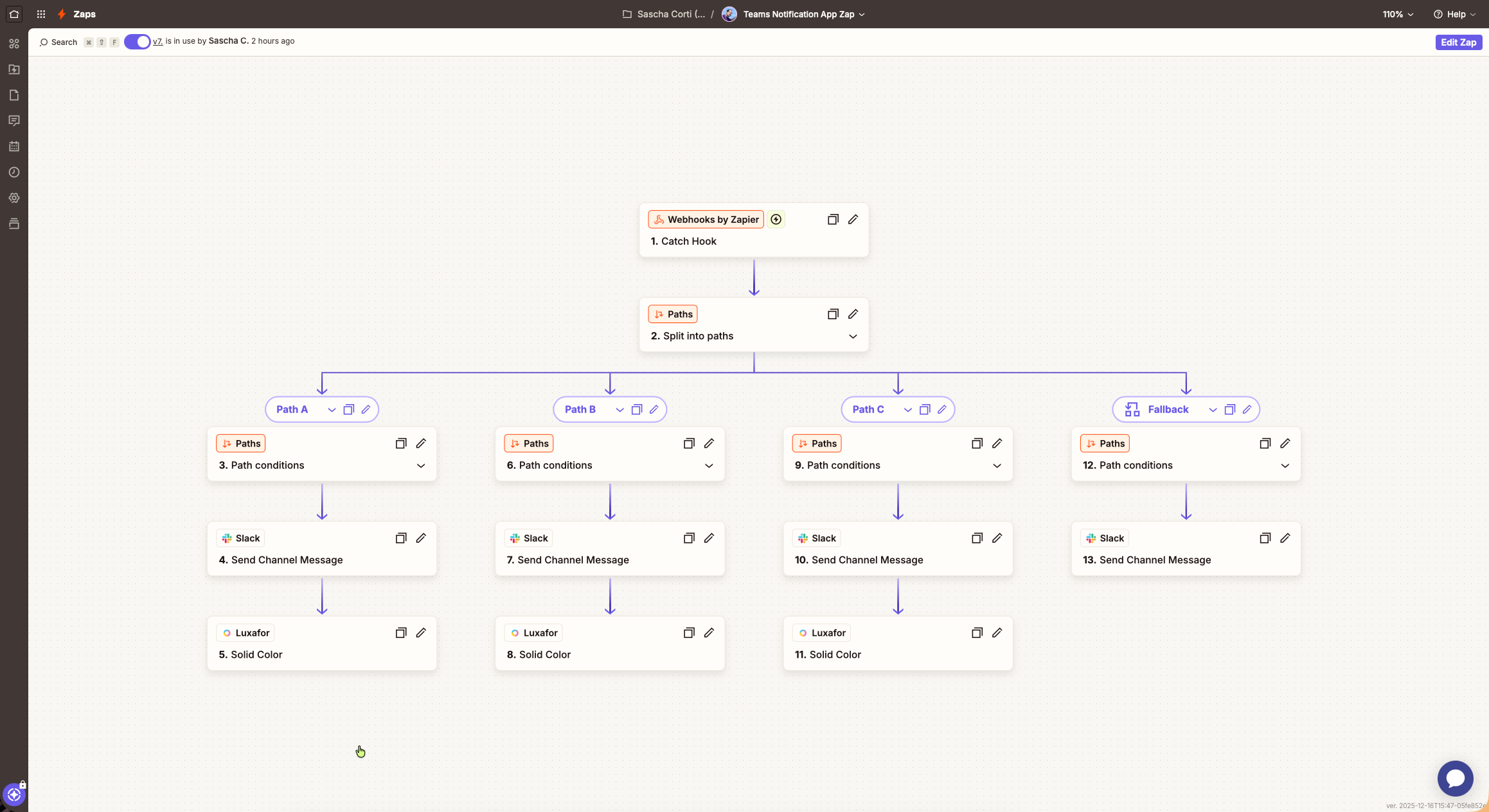Open the 110% zoom level dropdown
The height and width of the screenshot is (812, 1489).
1398,14
